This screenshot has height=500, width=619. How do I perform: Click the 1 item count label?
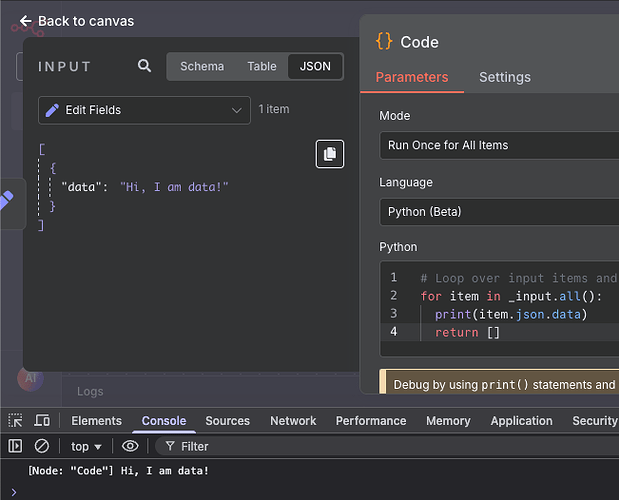pos(274,109)
